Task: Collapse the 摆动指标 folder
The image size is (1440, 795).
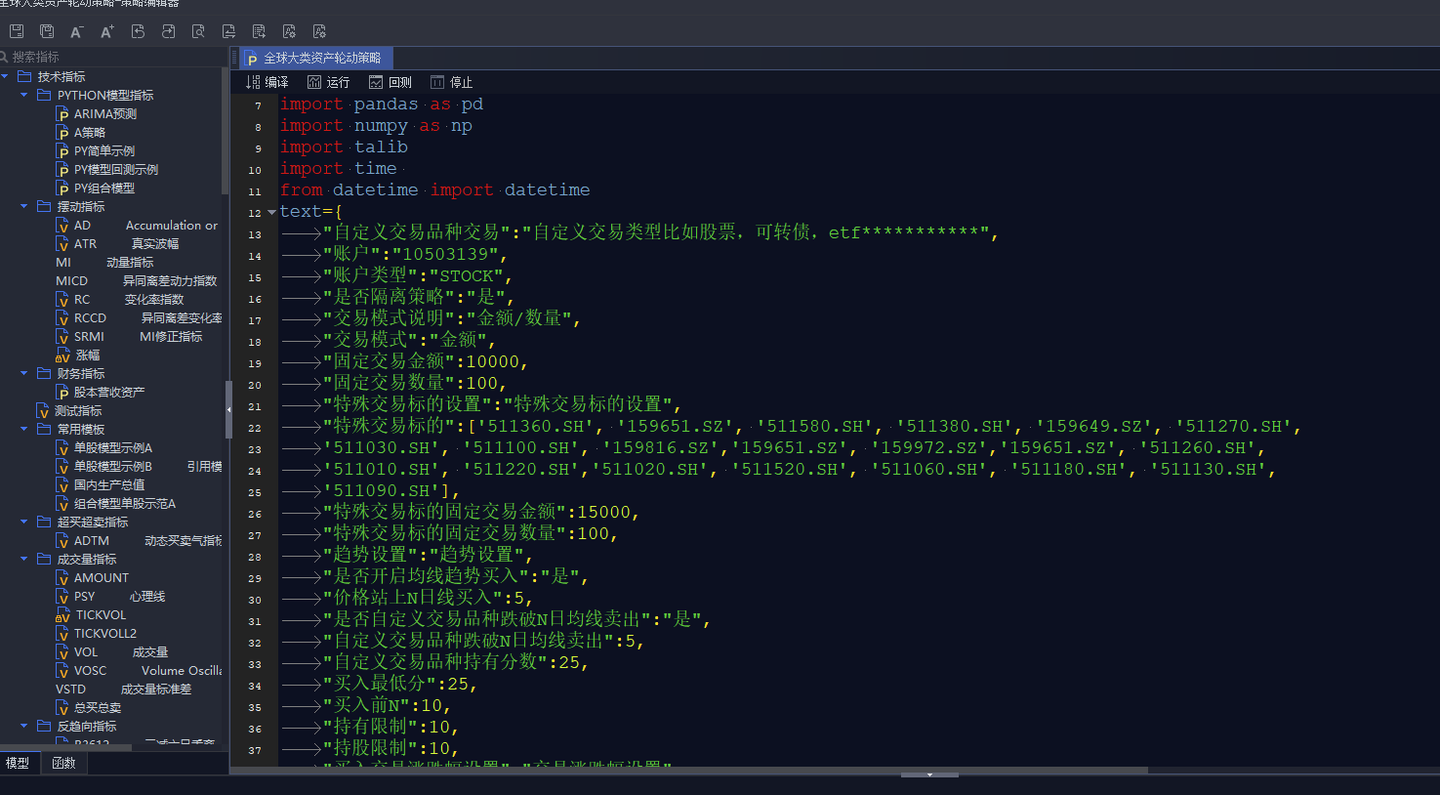Action: pyautogui.click(x=24, y=207)
